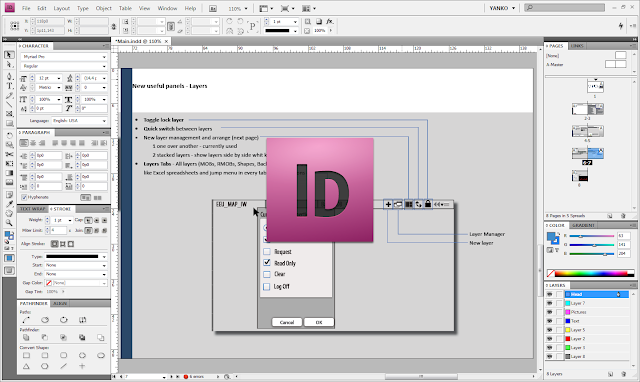Switch to the Align tab
The image size is (640, 382).
60,304
